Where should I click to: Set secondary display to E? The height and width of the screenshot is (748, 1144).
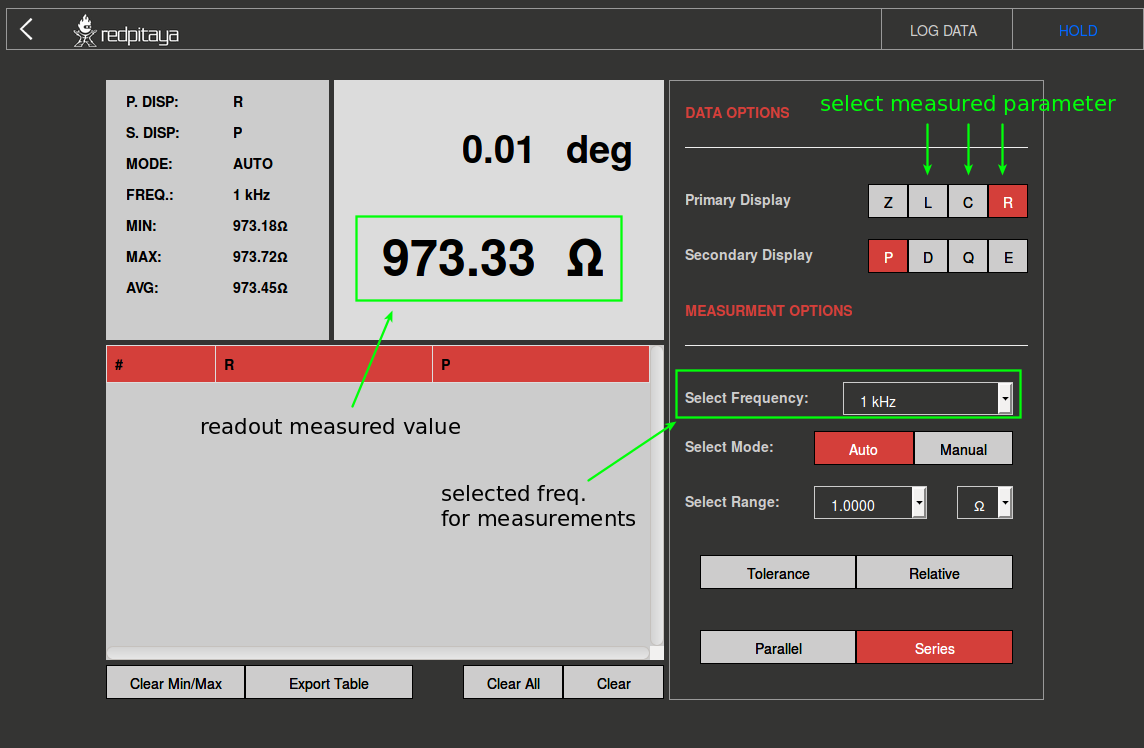point(1008,256)
